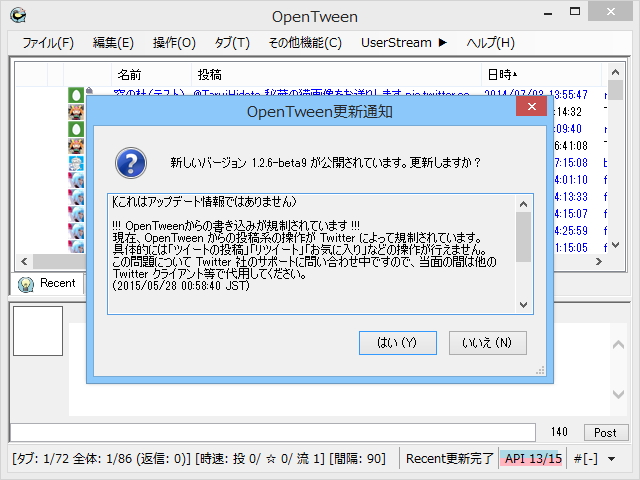This screenshot has height=480, width=640.
Task: Open the hashtag #[-] dropdown arrow
Action: 611,459
